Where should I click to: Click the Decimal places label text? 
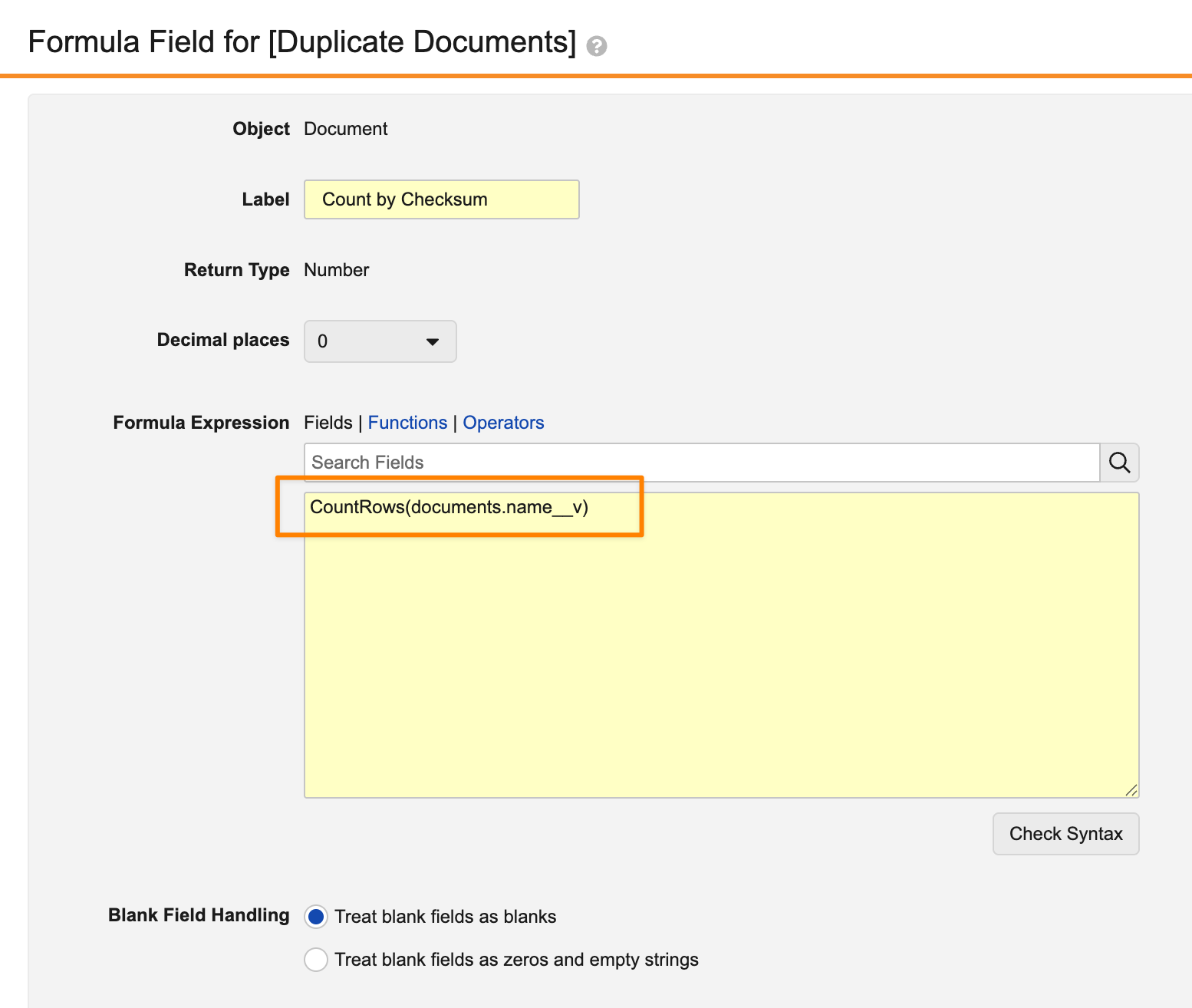click(x=222, y=340)
